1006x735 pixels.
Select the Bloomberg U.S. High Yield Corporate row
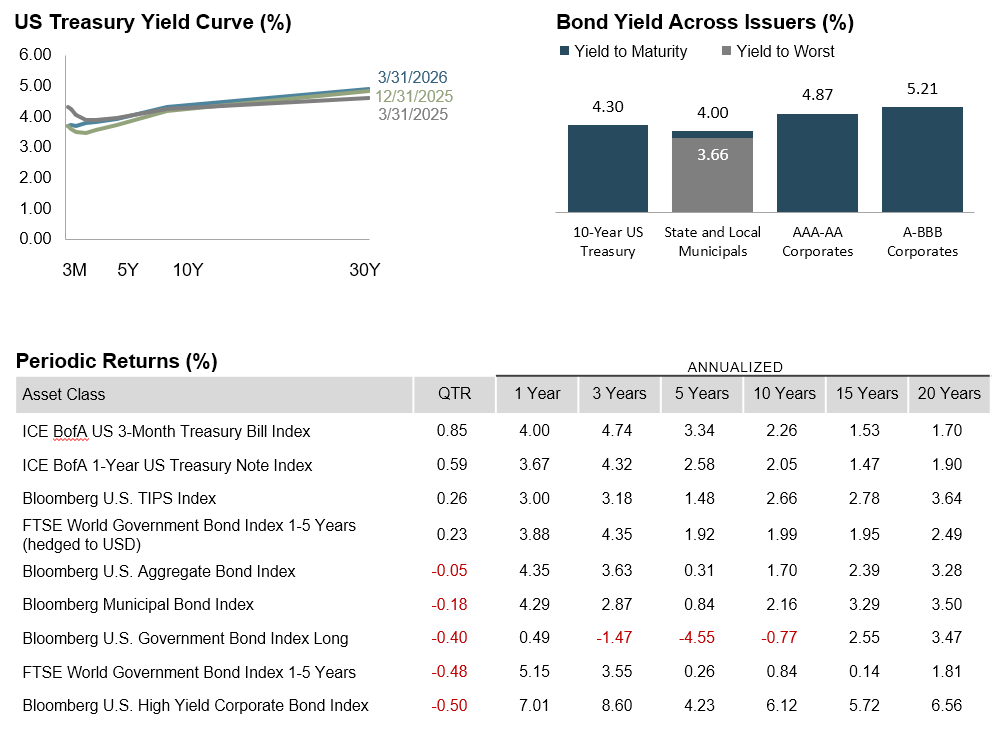click(195, 705)
